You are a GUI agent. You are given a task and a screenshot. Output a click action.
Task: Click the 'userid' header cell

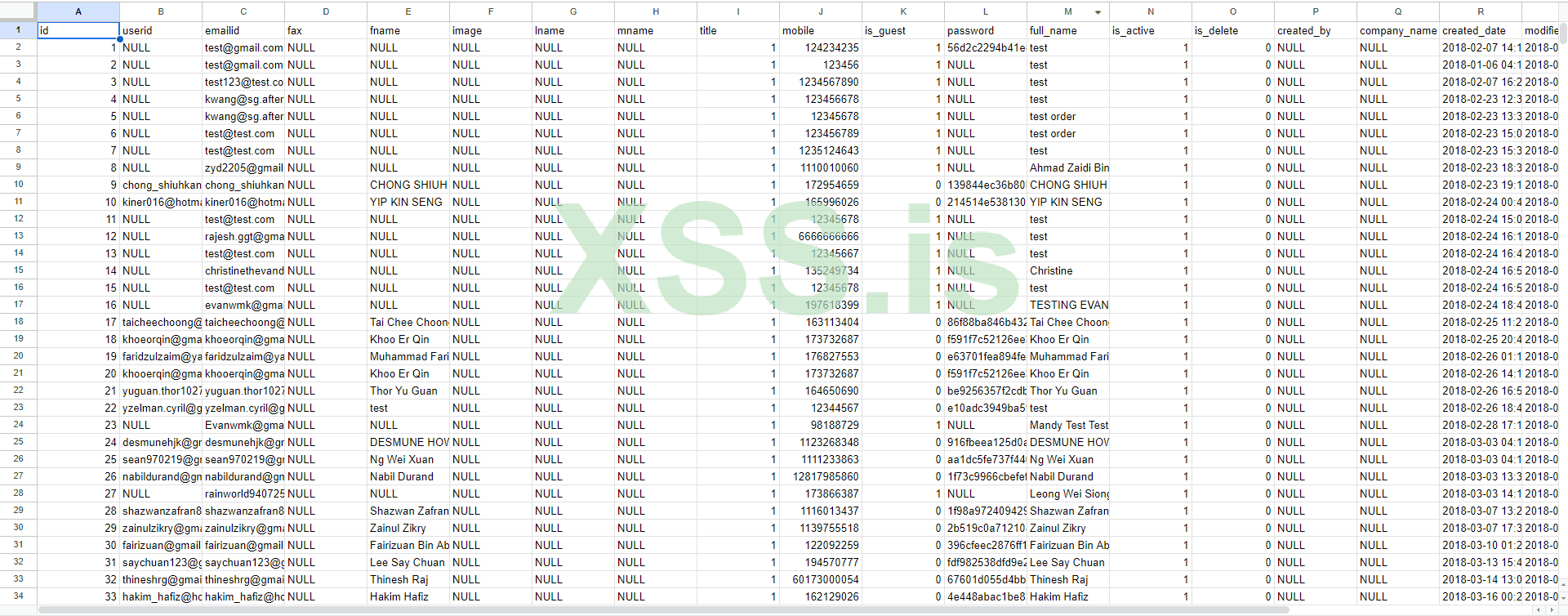point(161,30)
